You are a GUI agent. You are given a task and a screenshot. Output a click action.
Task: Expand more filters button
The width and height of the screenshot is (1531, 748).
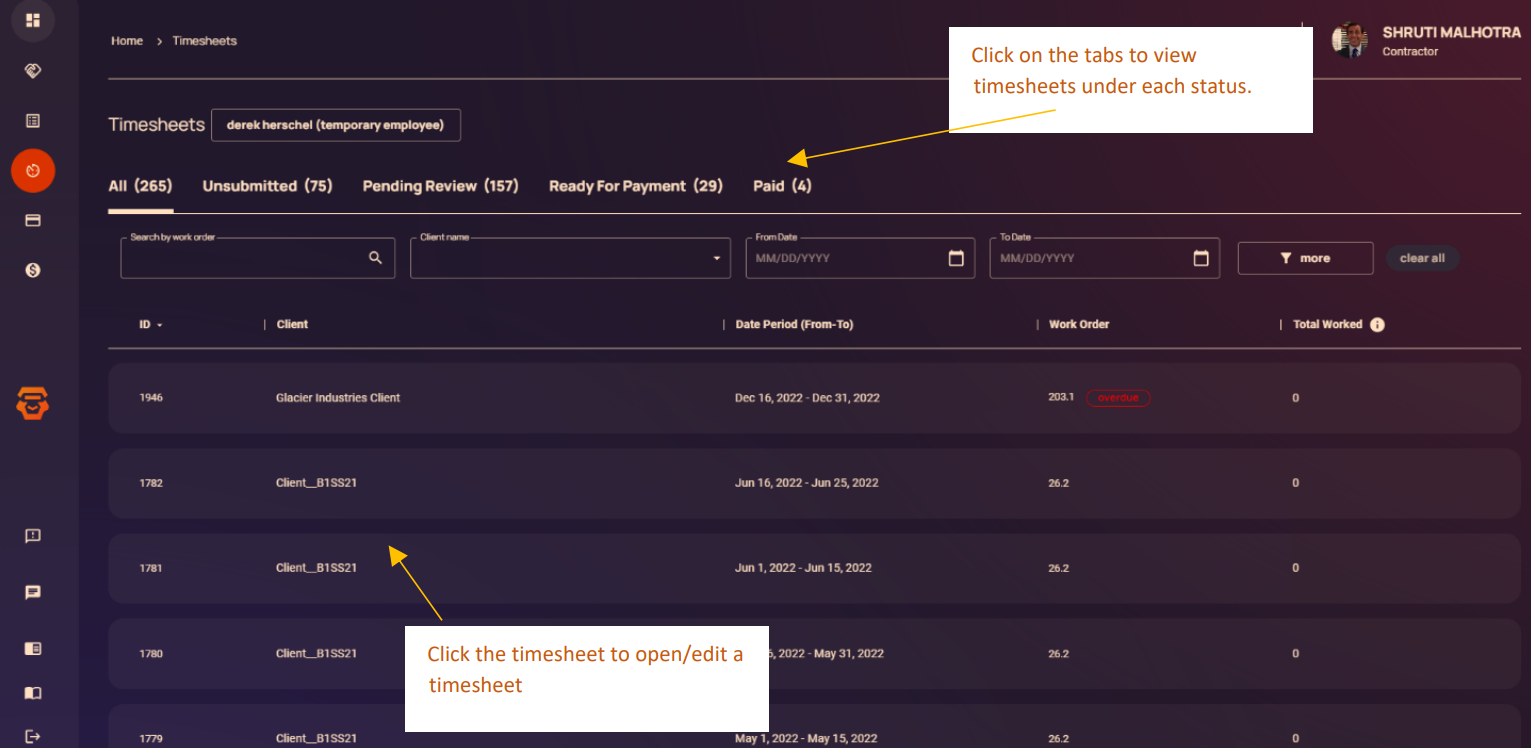[x=1305, y=258]
